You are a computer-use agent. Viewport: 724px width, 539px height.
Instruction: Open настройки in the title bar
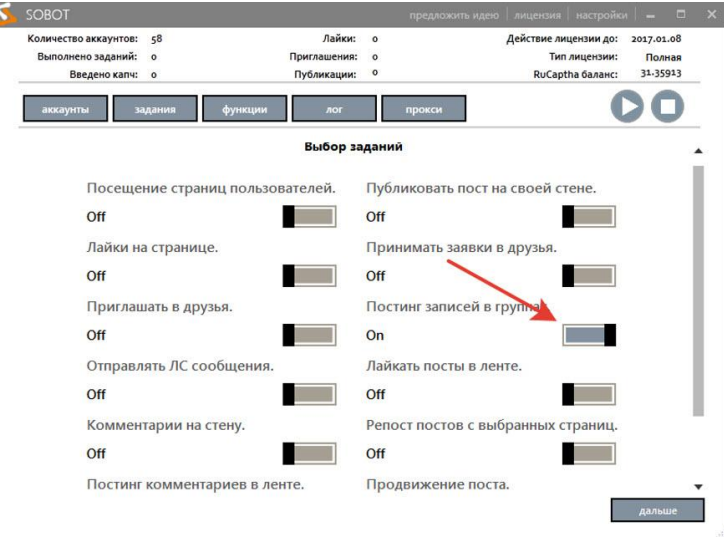coord(601,16)
